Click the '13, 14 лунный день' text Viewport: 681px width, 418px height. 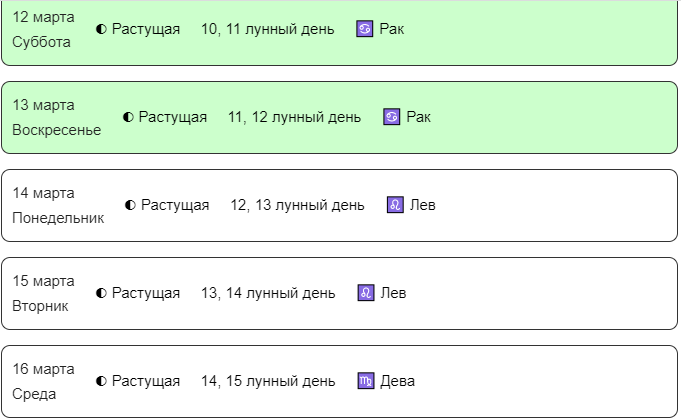point(268,293)
